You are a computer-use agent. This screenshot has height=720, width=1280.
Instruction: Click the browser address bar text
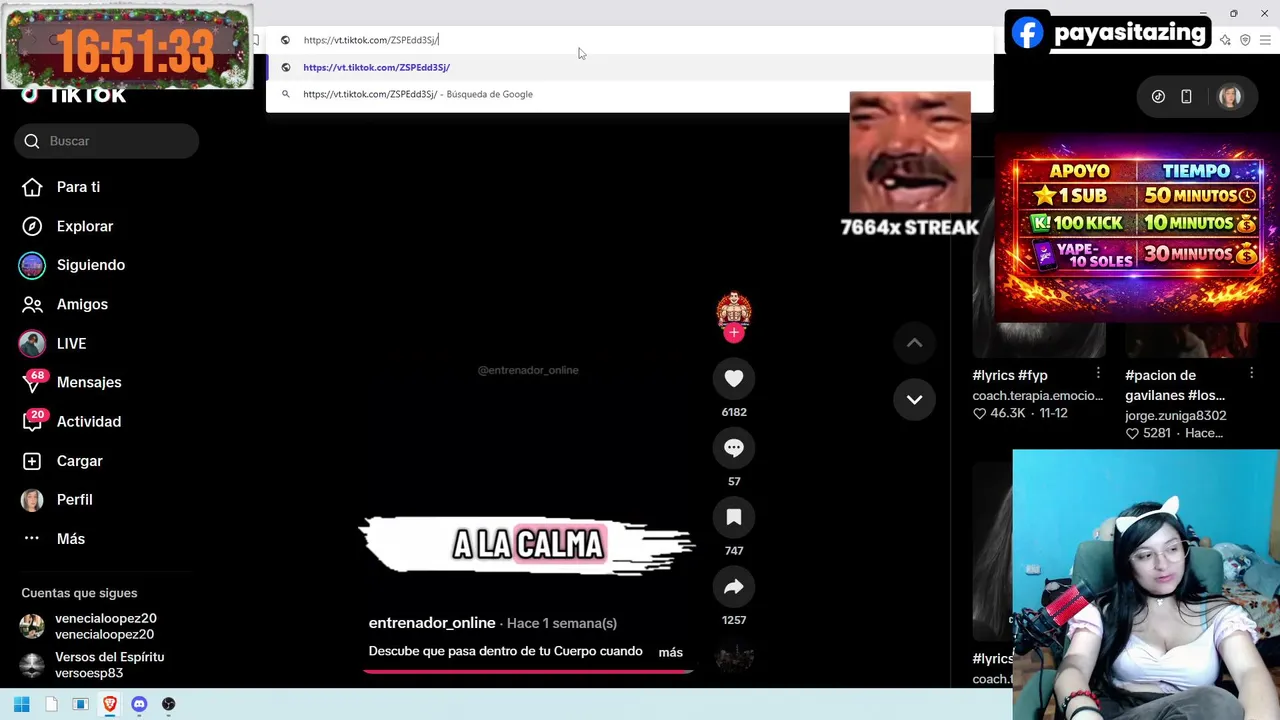point(371,40)
